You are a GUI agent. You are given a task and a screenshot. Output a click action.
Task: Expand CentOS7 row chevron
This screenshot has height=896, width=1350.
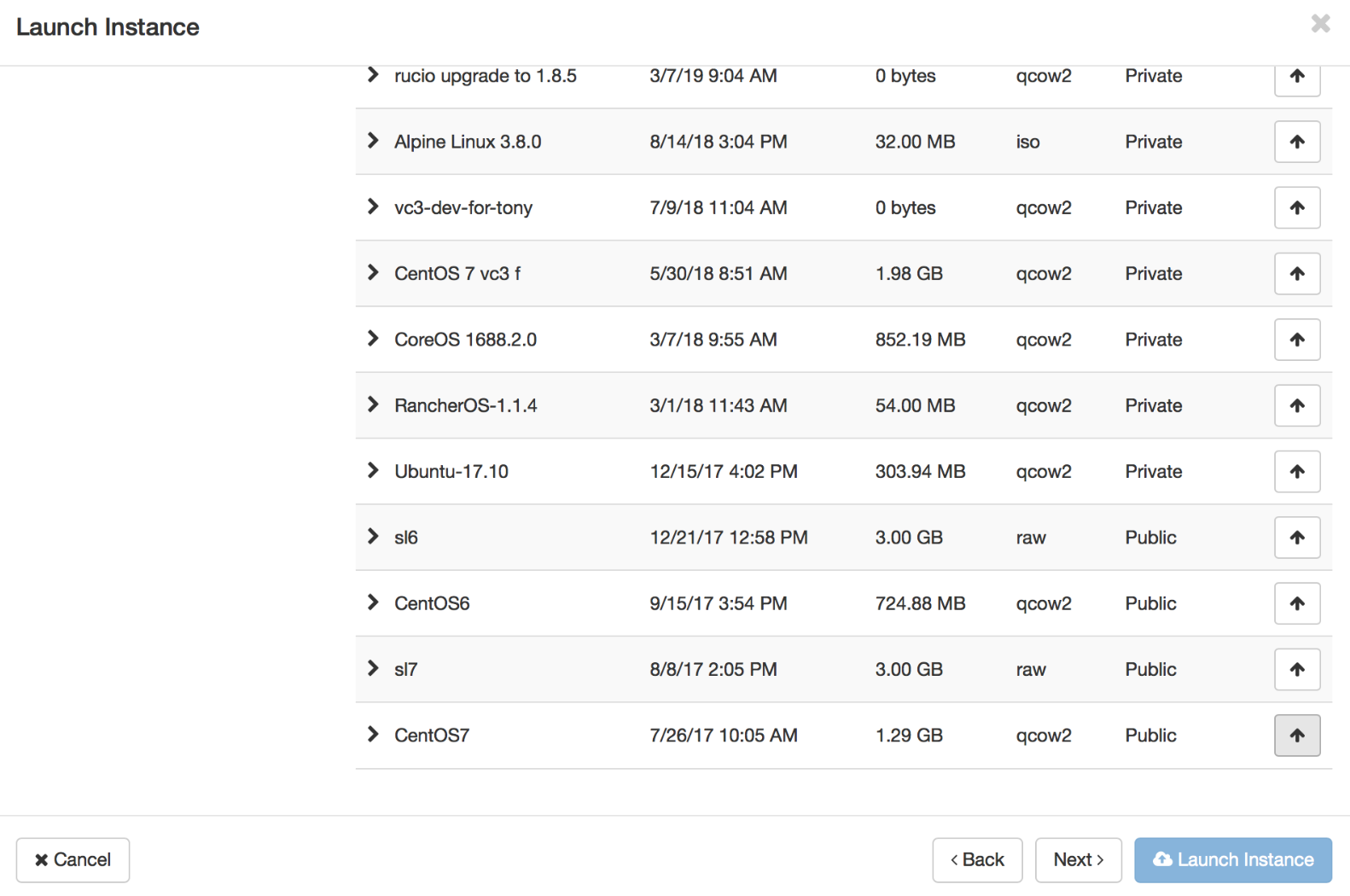click(373, 735)
